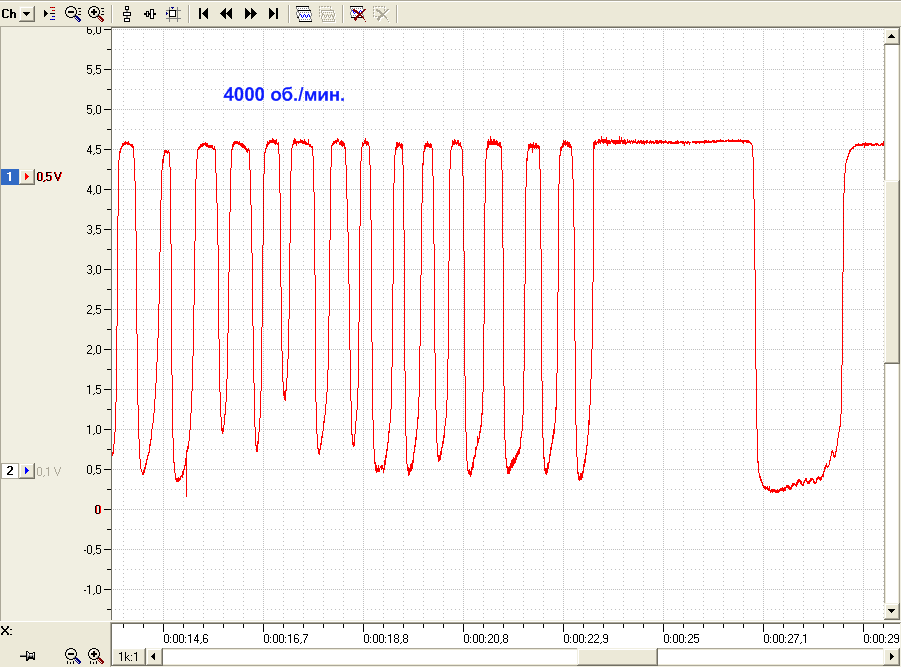Open channel 2 blue arrow menu
This screenshot has height=667, width=901.
coord(26,471)
